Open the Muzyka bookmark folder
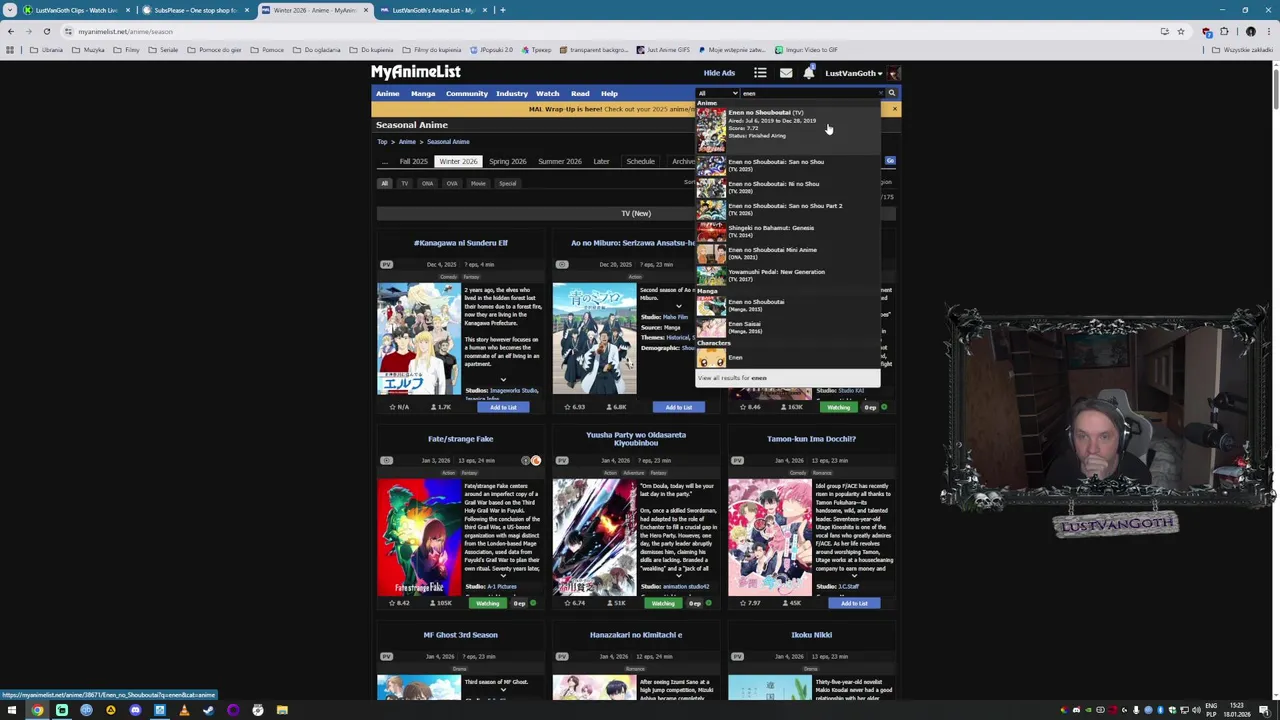This screenshot has height=720, width=1280. 89,50
